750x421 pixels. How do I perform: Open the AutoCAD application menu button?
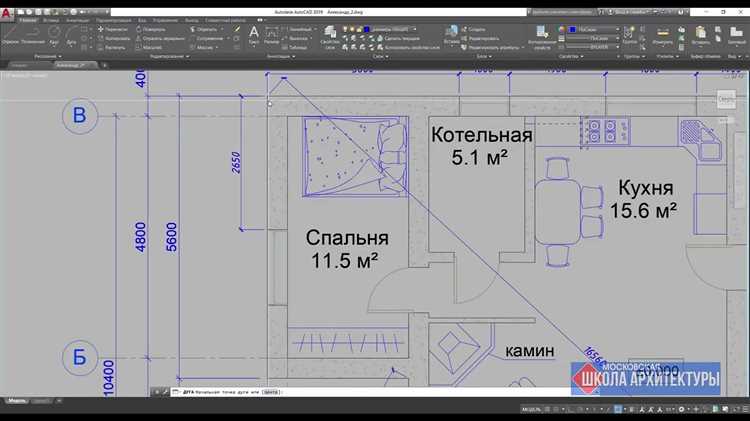(6, 13)
